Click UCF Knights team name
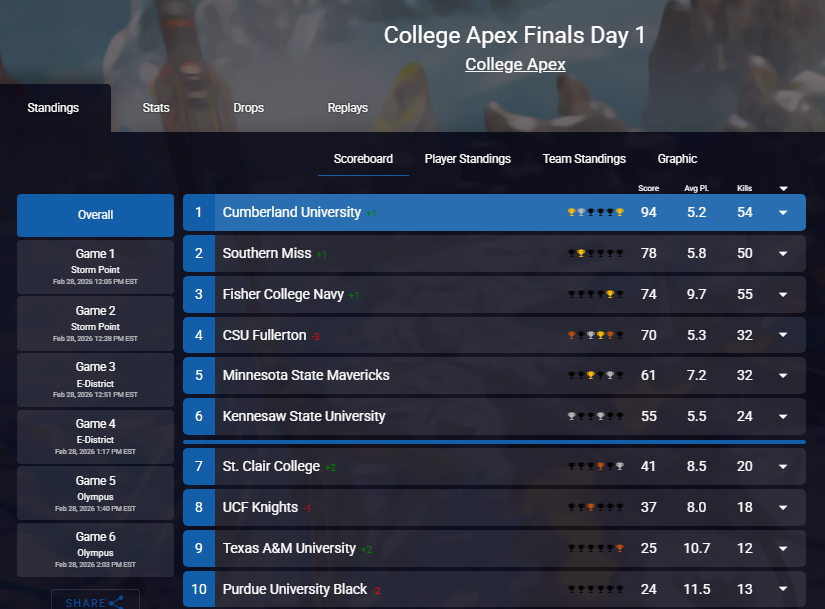This screenshot has height=609, width=825. [x=260, y=507]
